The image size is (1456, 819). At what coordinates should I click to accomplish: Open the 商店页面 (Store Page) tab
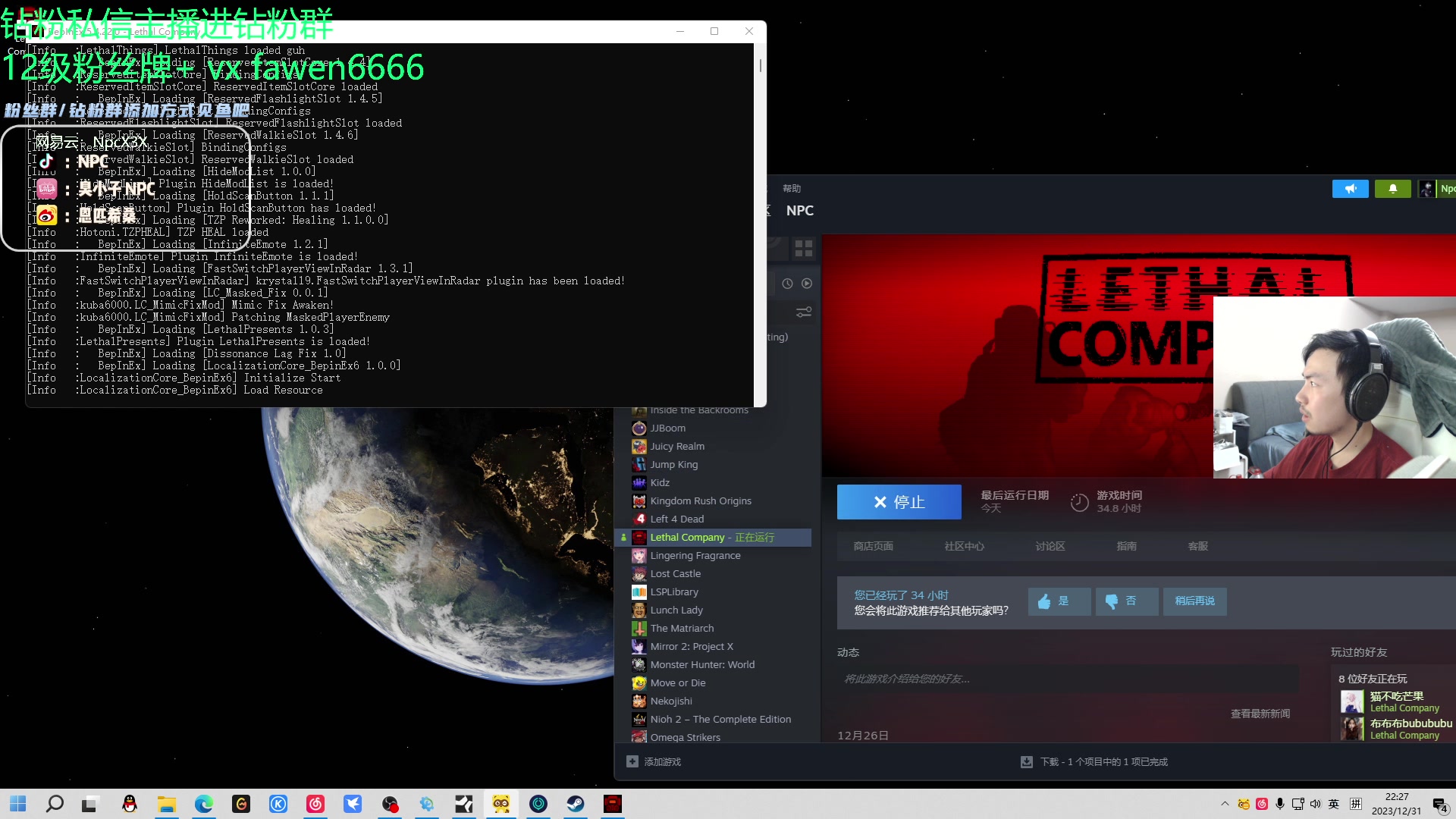click(x=873, y=546)
